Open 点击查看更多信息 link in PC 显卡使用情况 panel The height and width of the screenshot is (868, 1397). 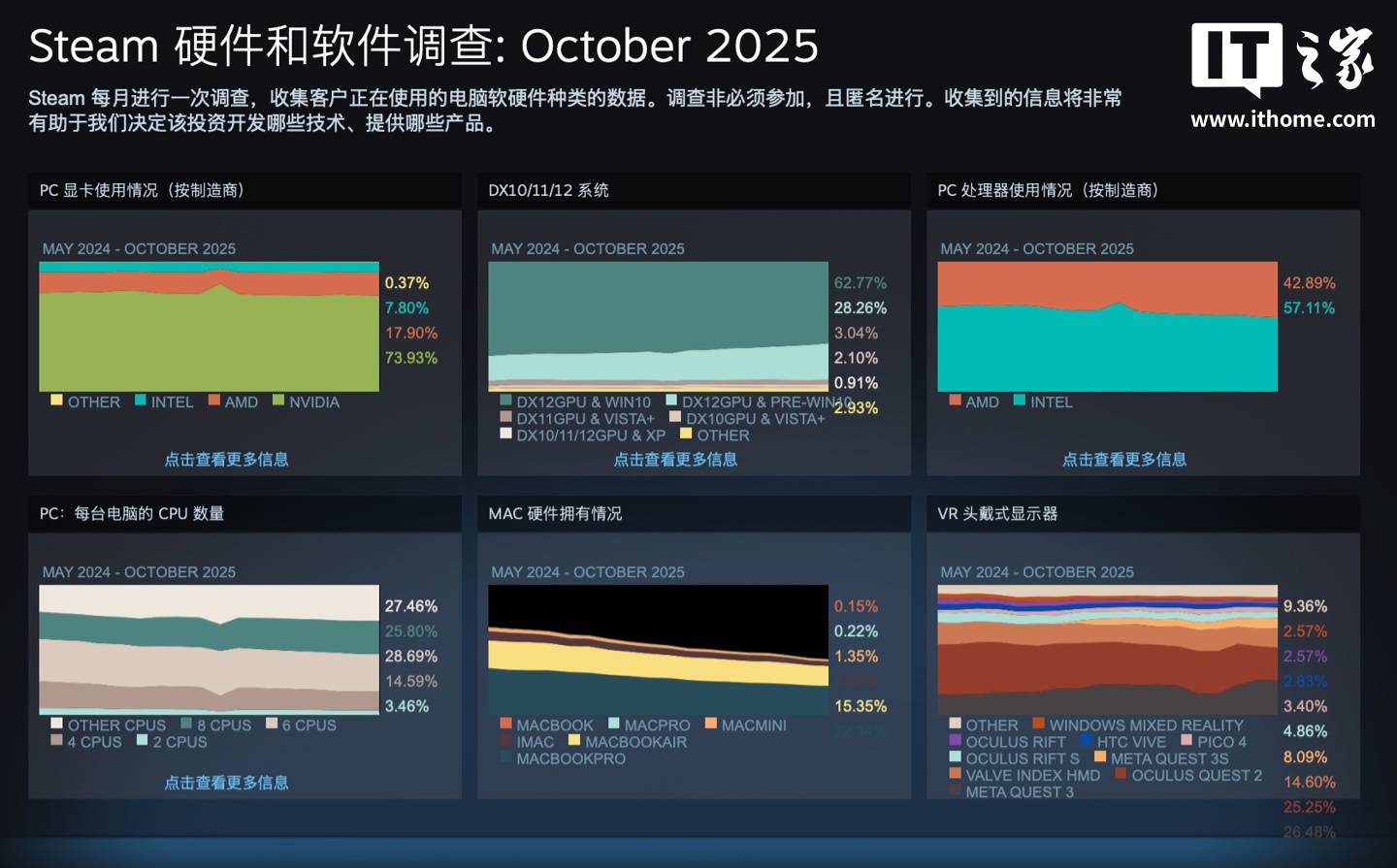coord(226,459)
